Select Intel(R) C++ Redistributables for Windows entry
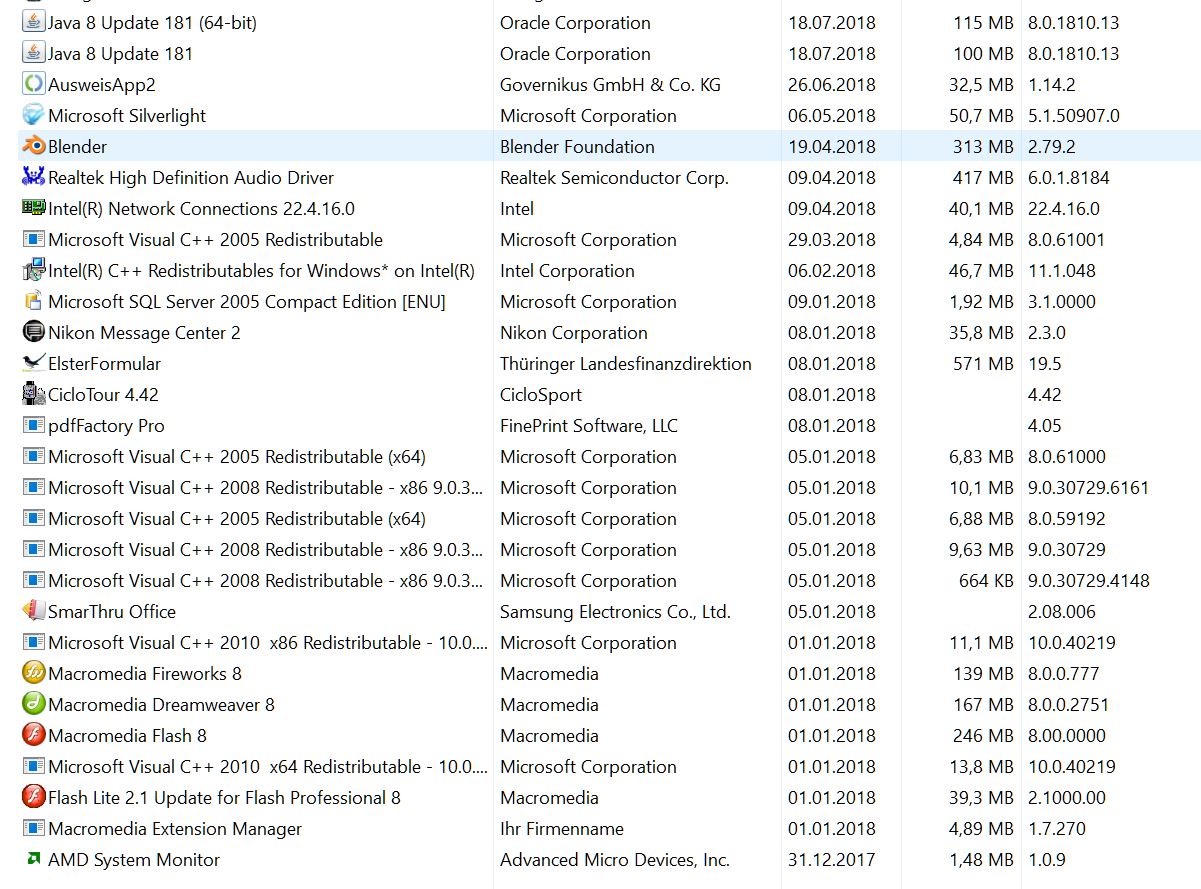 pos(261,270)
